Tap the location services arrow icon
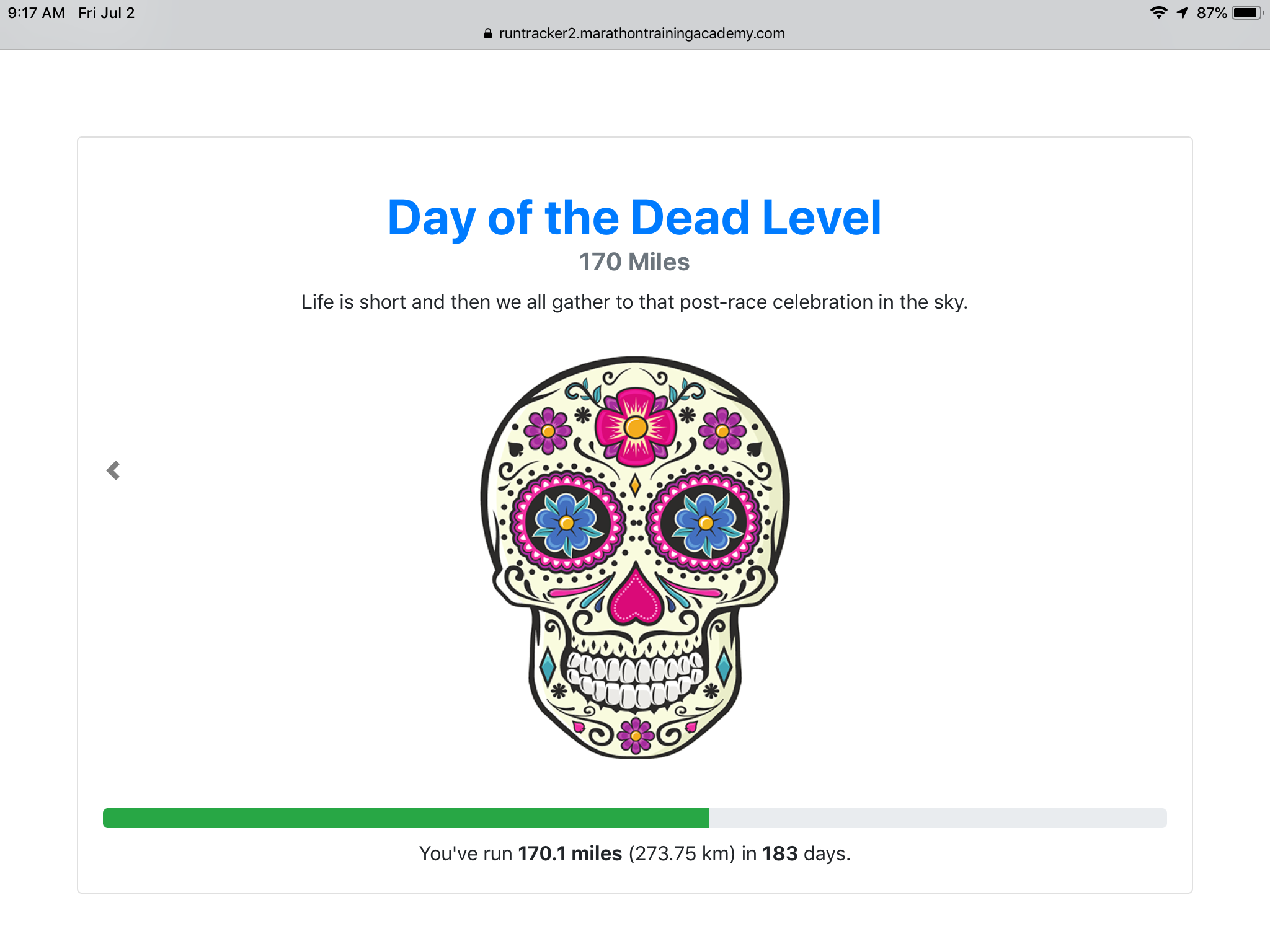1270x952 pixels. pos(1182,12)
